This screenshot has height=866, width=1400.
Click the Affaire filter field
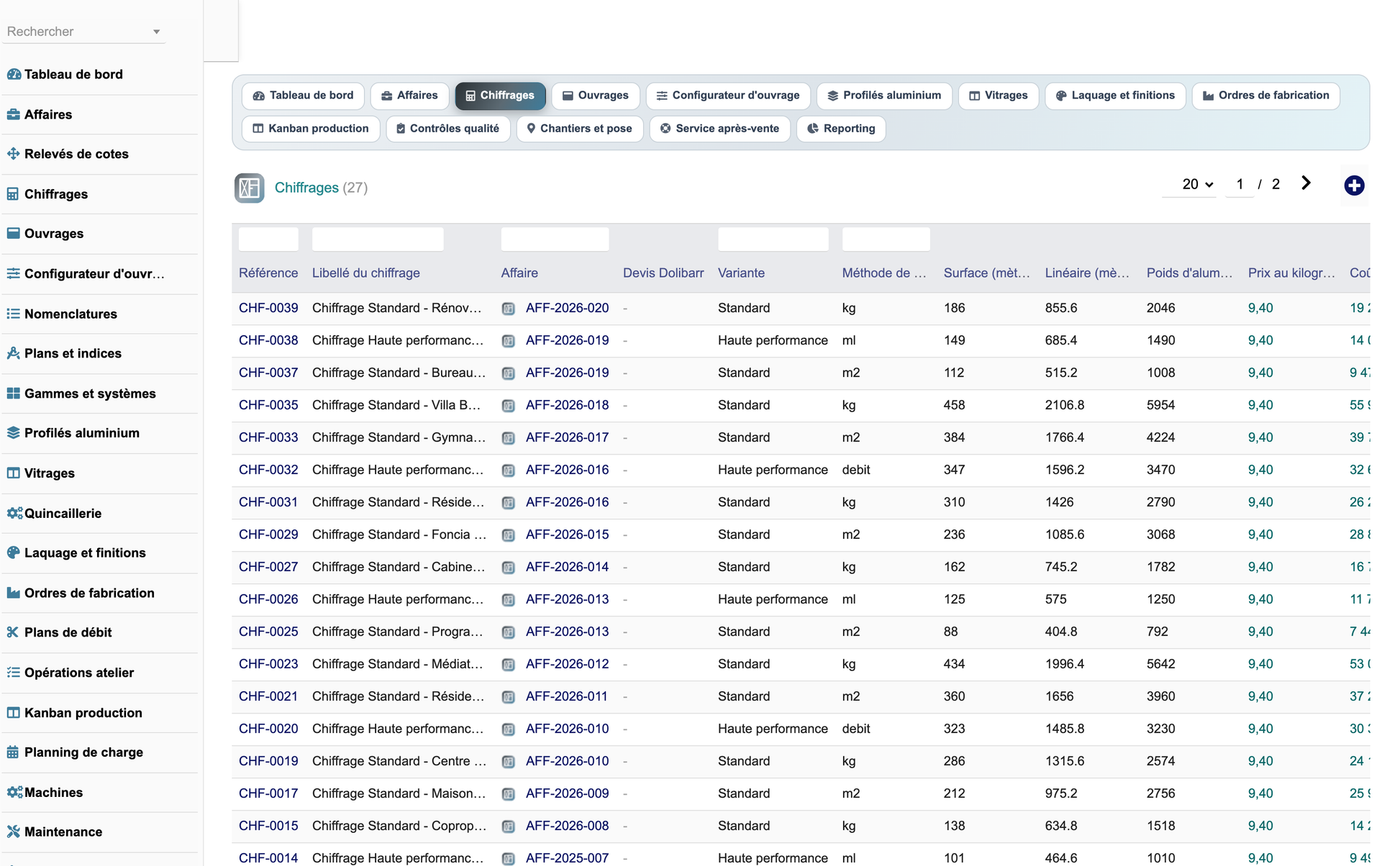[555, 239]
